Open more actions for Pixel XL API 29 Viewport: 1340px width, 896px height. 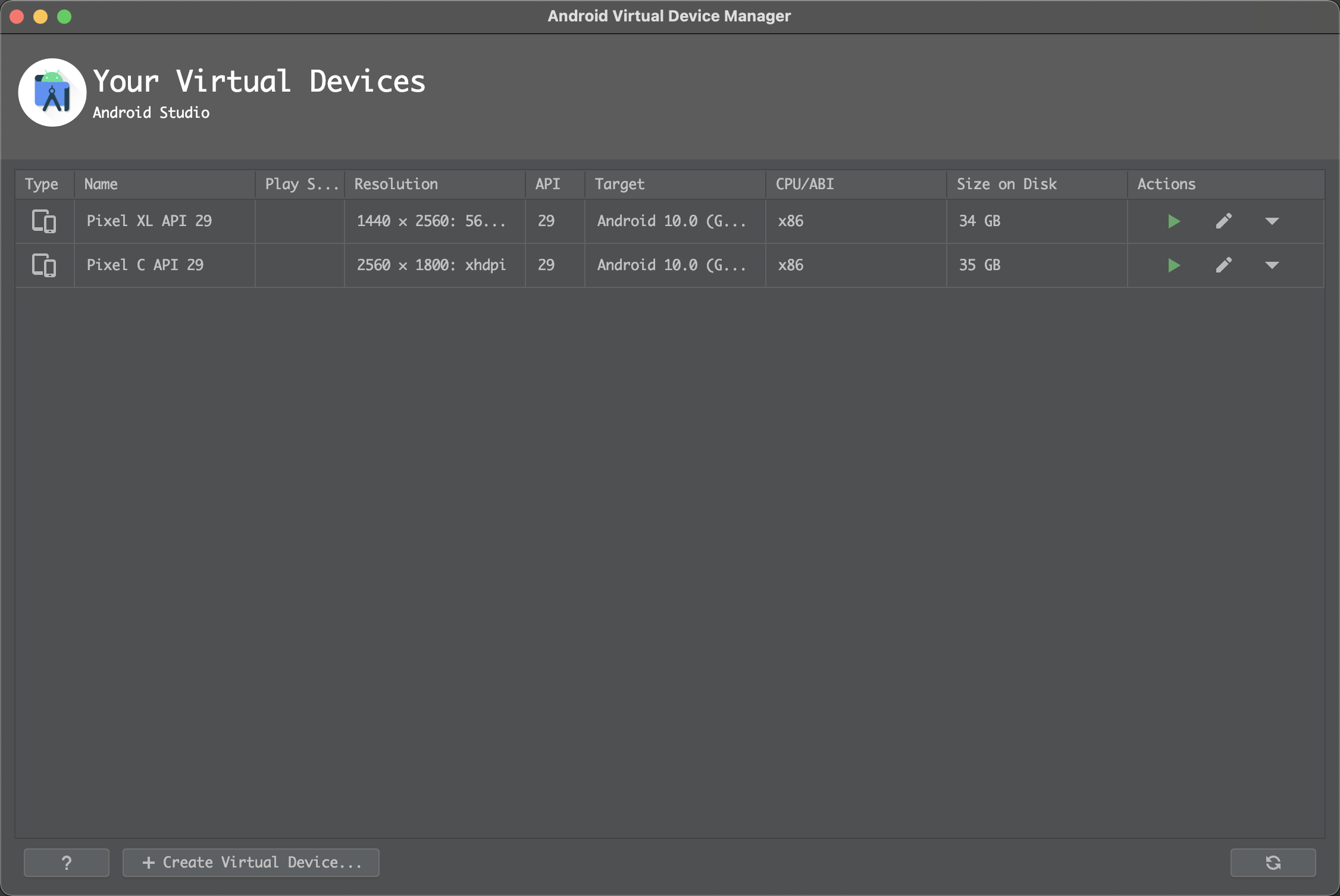coord(1272,221)
